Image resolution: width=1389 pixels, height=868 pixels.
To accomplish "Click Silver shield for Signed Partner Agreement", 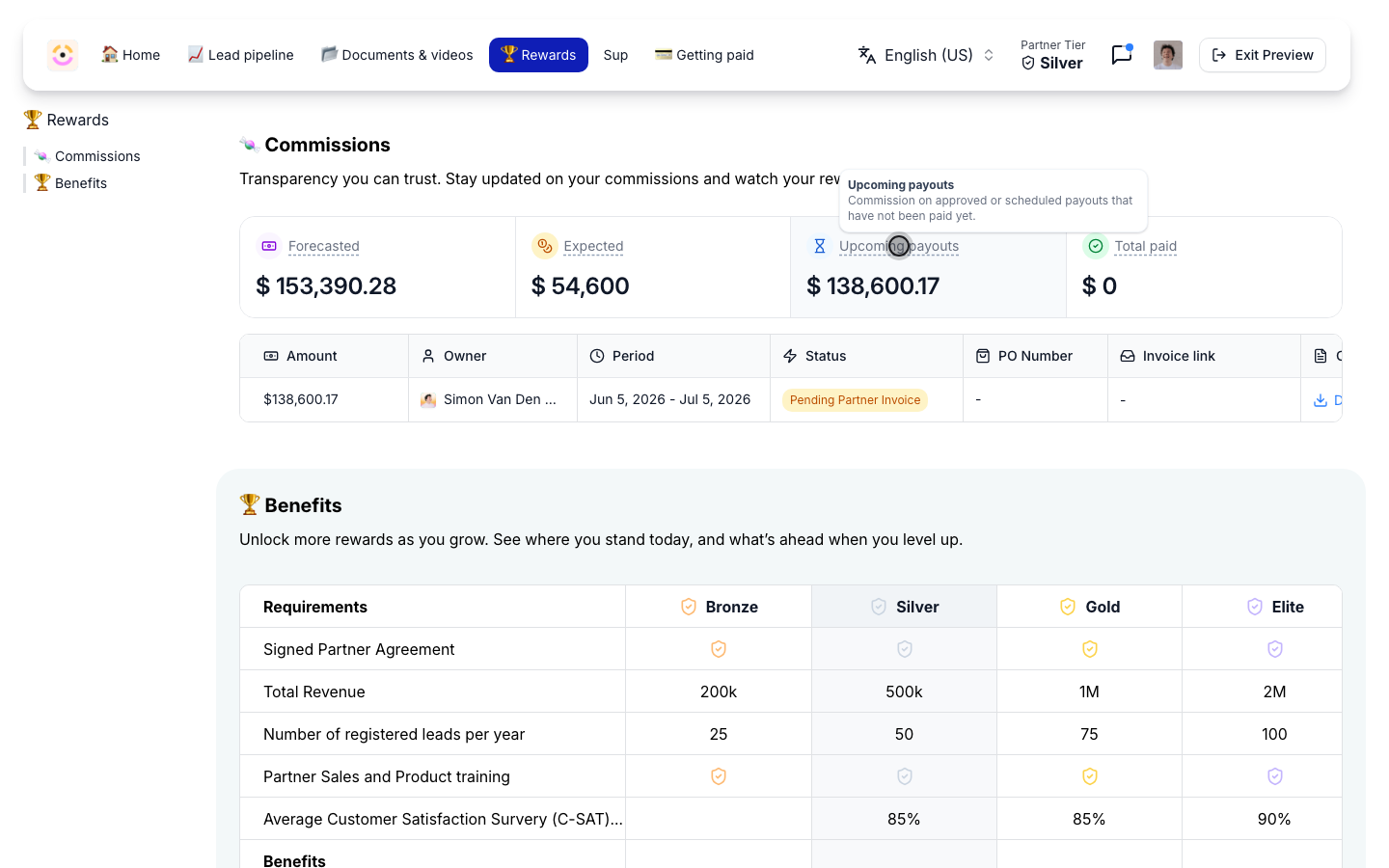I will point(905,649).
